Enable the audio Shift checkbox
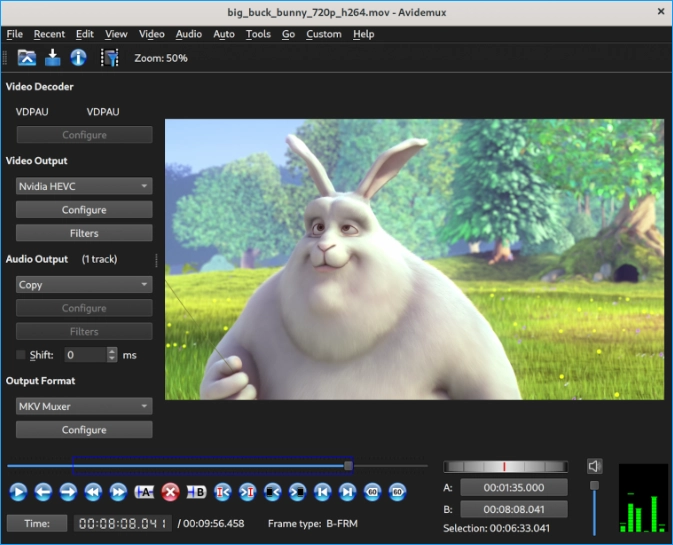673x545 pixels. click(x=20, y=355)
